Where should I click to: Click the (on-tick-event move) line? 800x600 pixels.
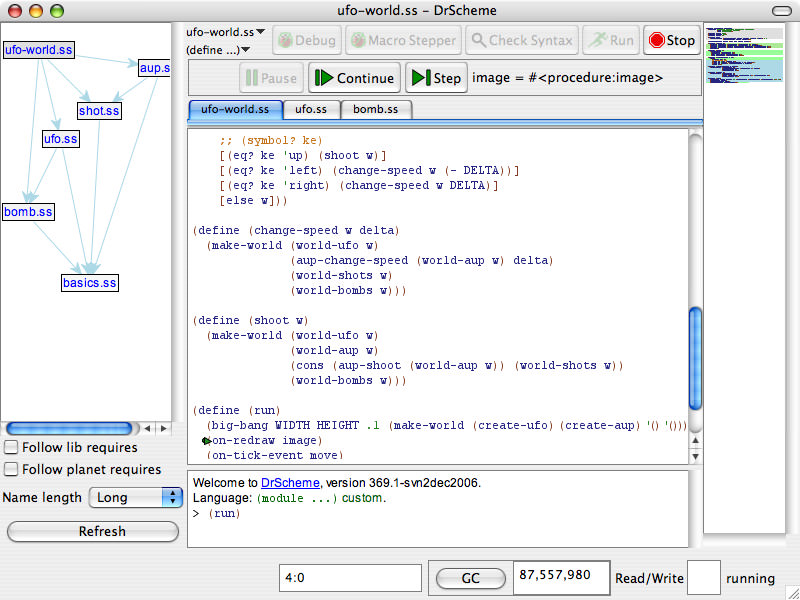point(274,455)
